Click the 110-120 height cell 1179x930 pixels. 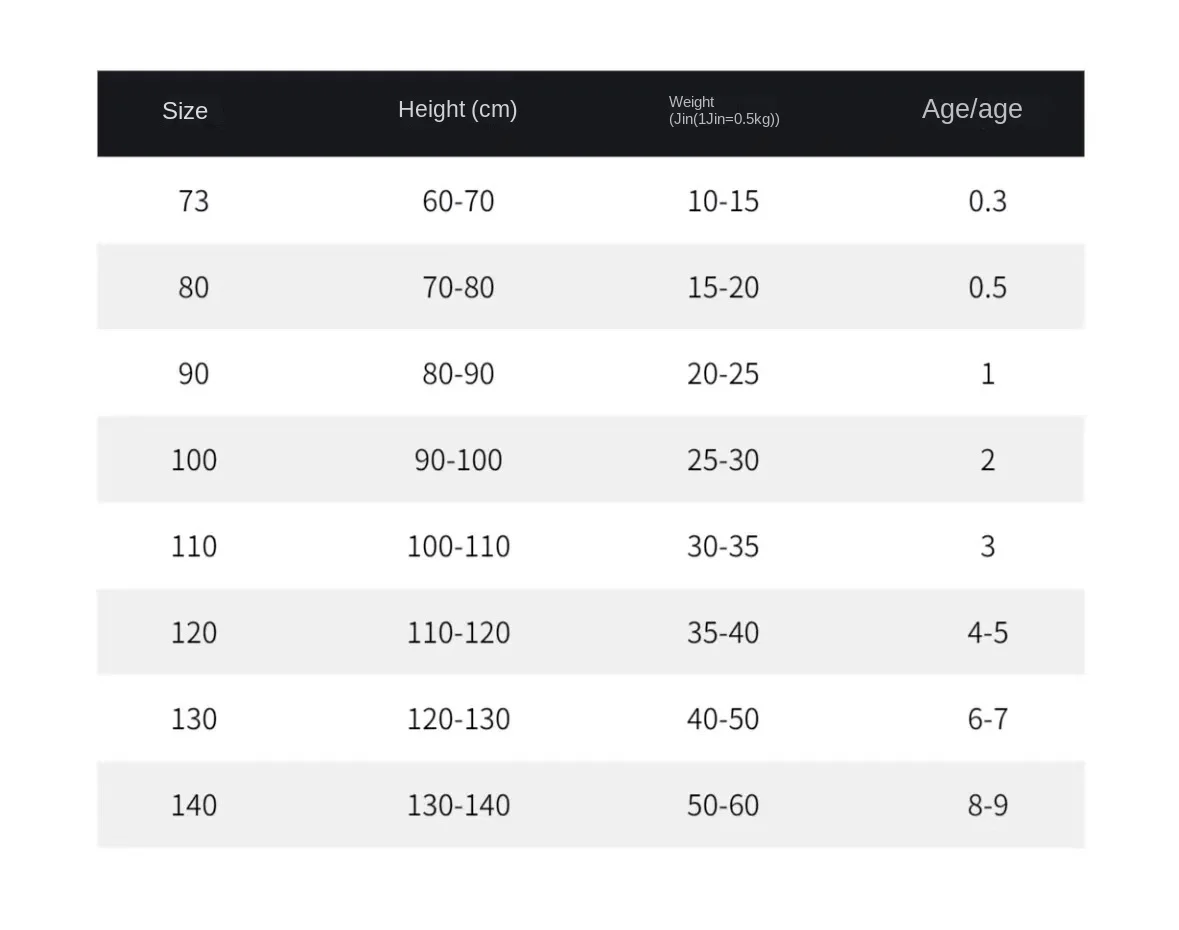tap(458, 633)
